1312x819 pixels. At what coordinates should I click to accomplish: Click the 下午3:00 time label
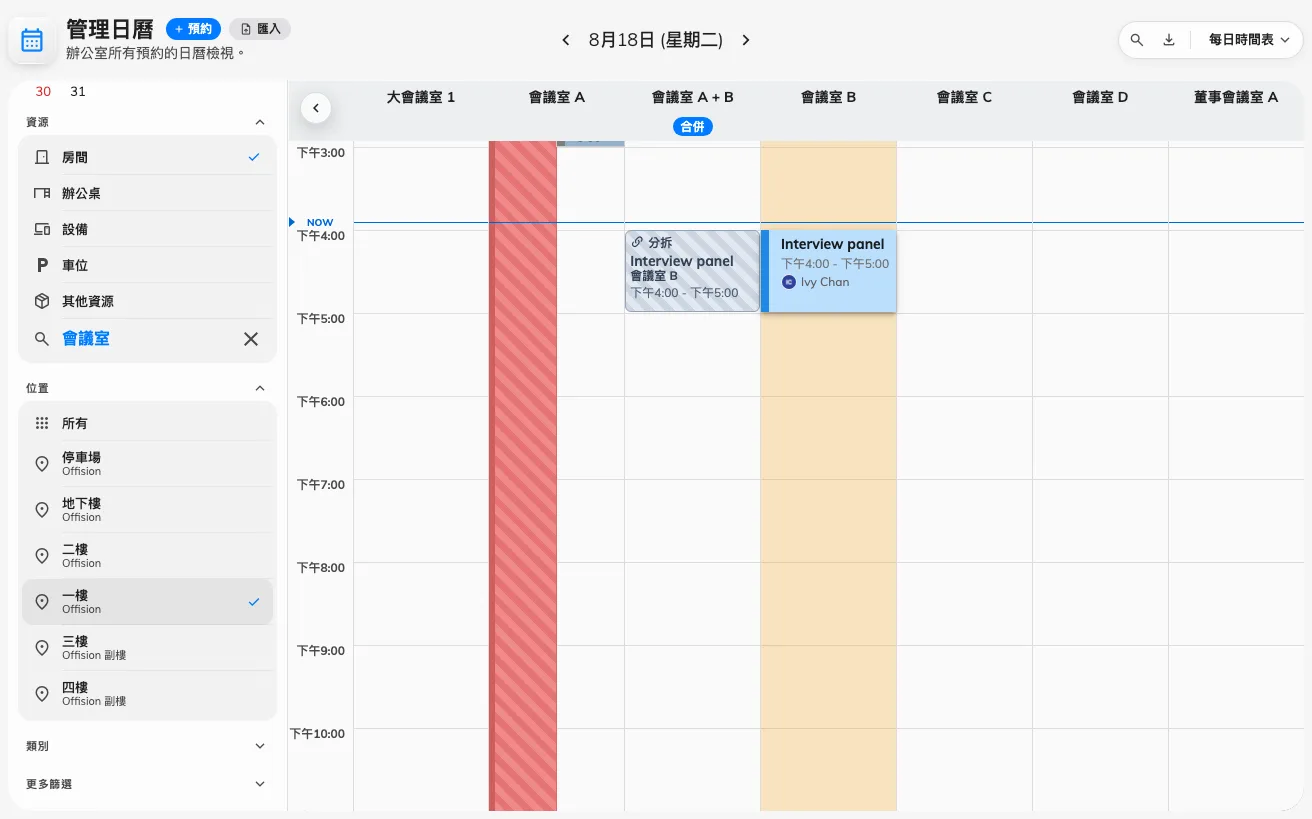point(321,152)
